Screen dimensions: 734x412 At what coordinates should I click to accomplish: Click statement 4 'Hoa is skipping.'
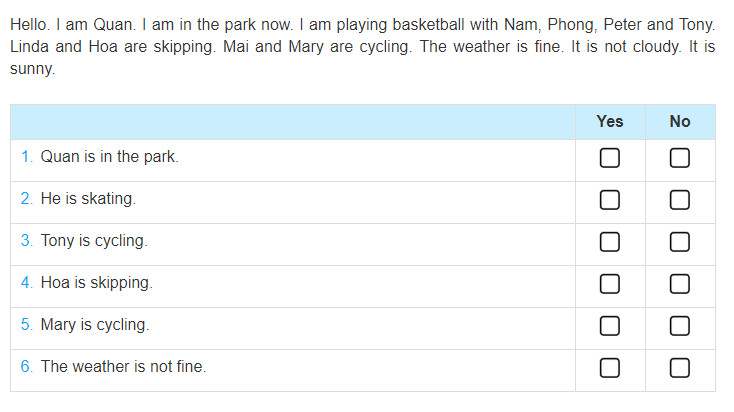(x=97, y=283)
